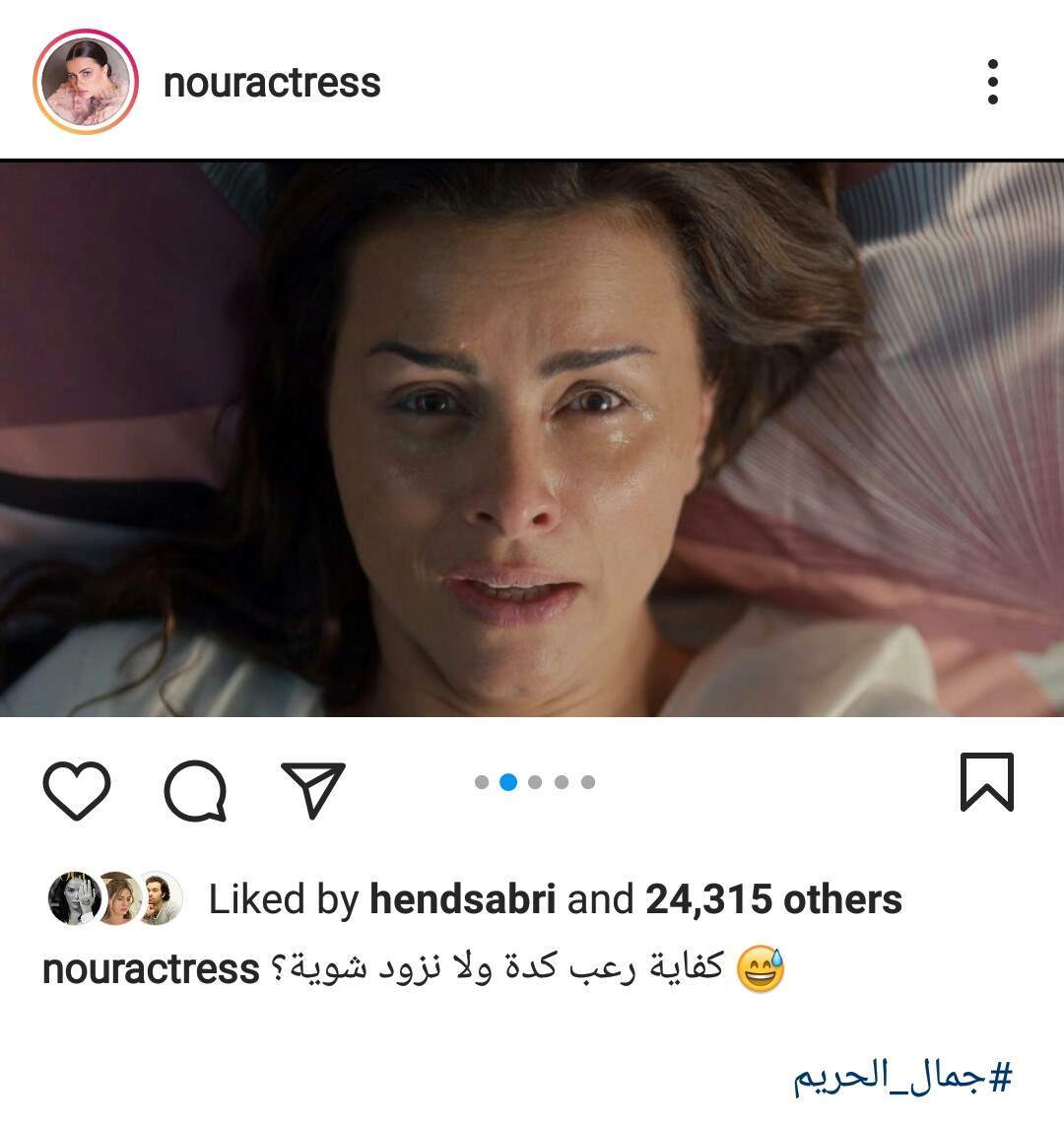The height and width of the screenshot is (1123, 1064).
Task: Open nouractress profile from header username
Action: click(x=272, y=83)
